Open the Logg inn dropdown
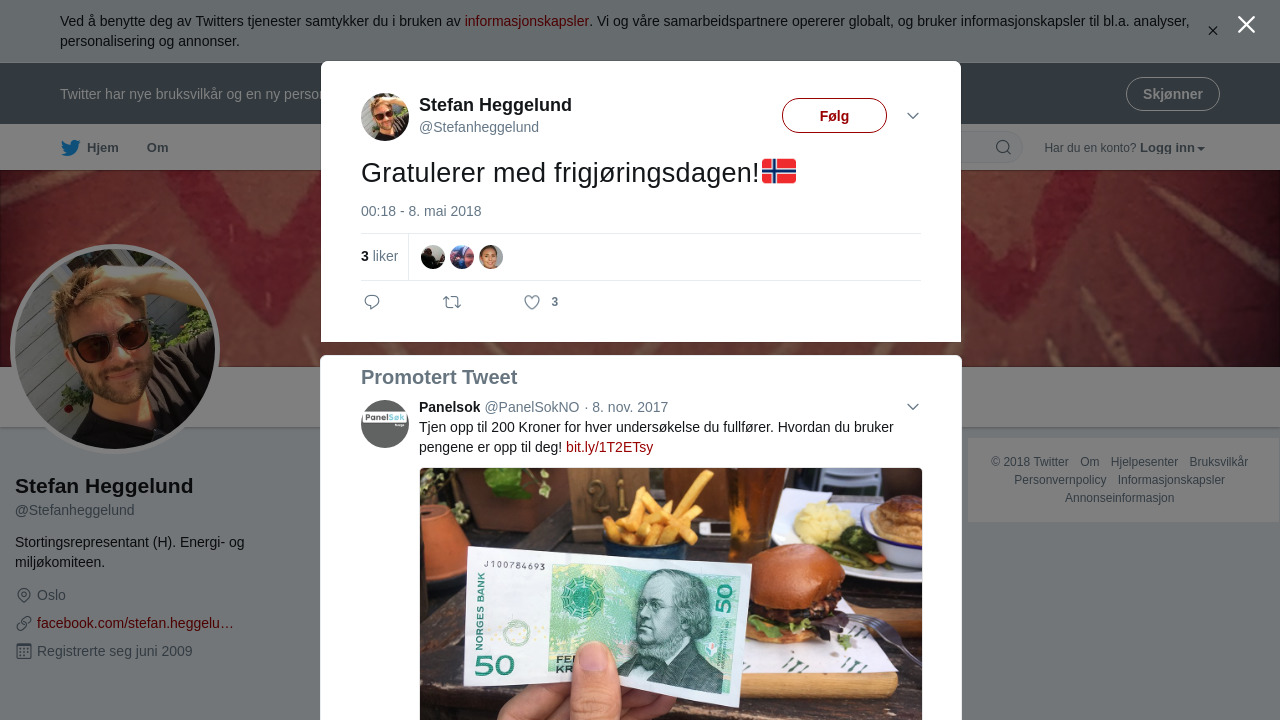1280x720 pixels. (1172, 148)
